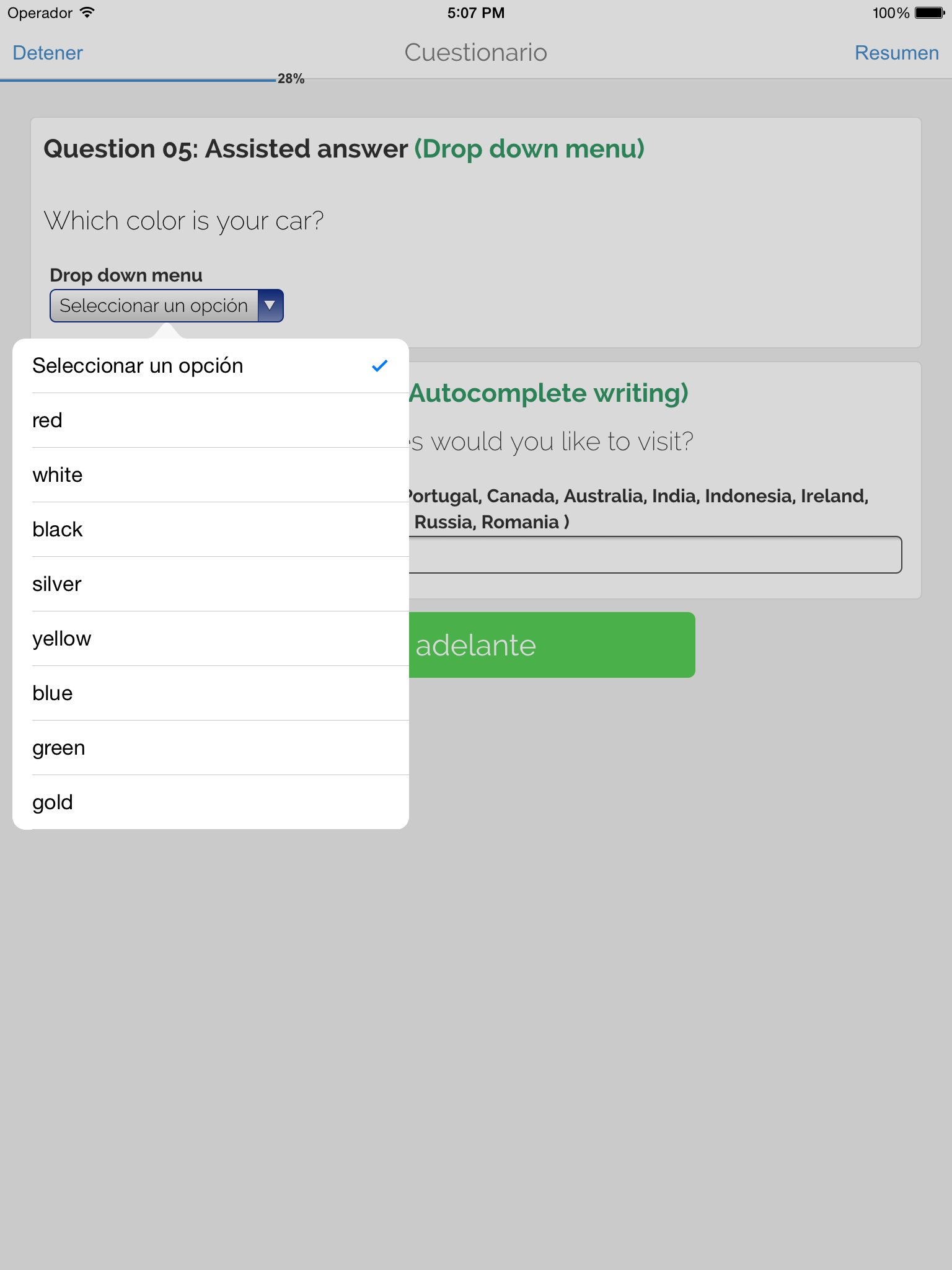The image size is (952, 1270).
Task: Focus the autocomplete countries text field
Action: (x=654, y=555)
